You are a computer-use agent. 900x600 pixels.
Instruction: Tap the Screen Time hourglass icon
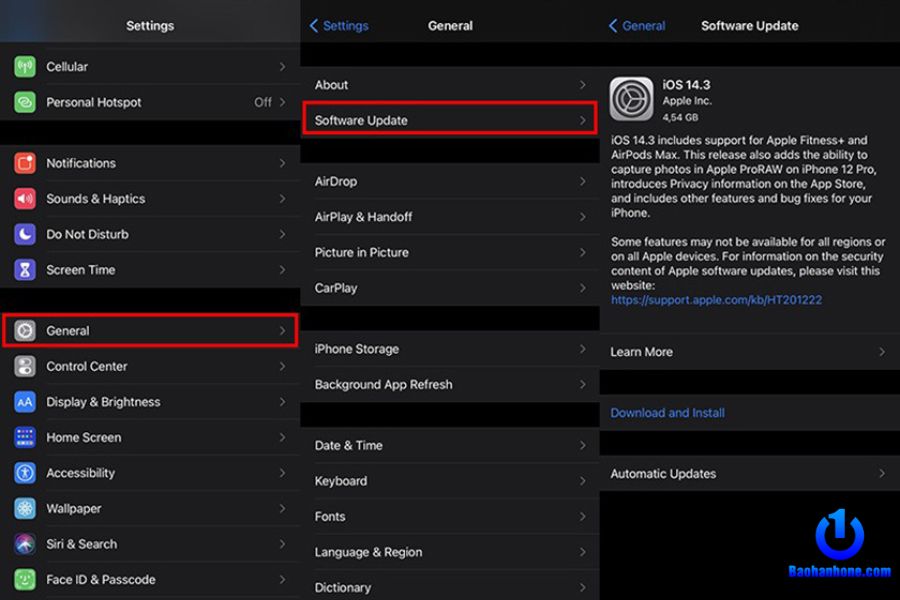[x=25, y=270]
